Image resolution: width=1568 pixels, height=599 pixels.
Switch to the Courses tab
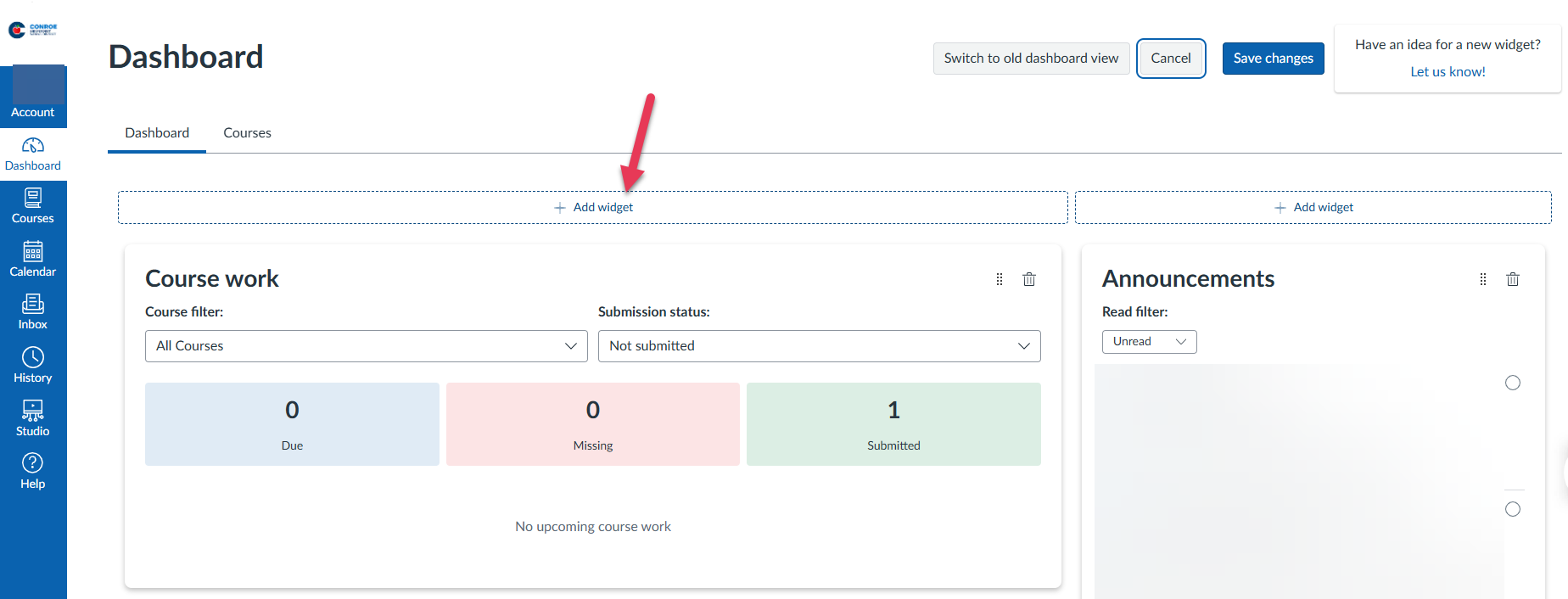click(247, 133)
